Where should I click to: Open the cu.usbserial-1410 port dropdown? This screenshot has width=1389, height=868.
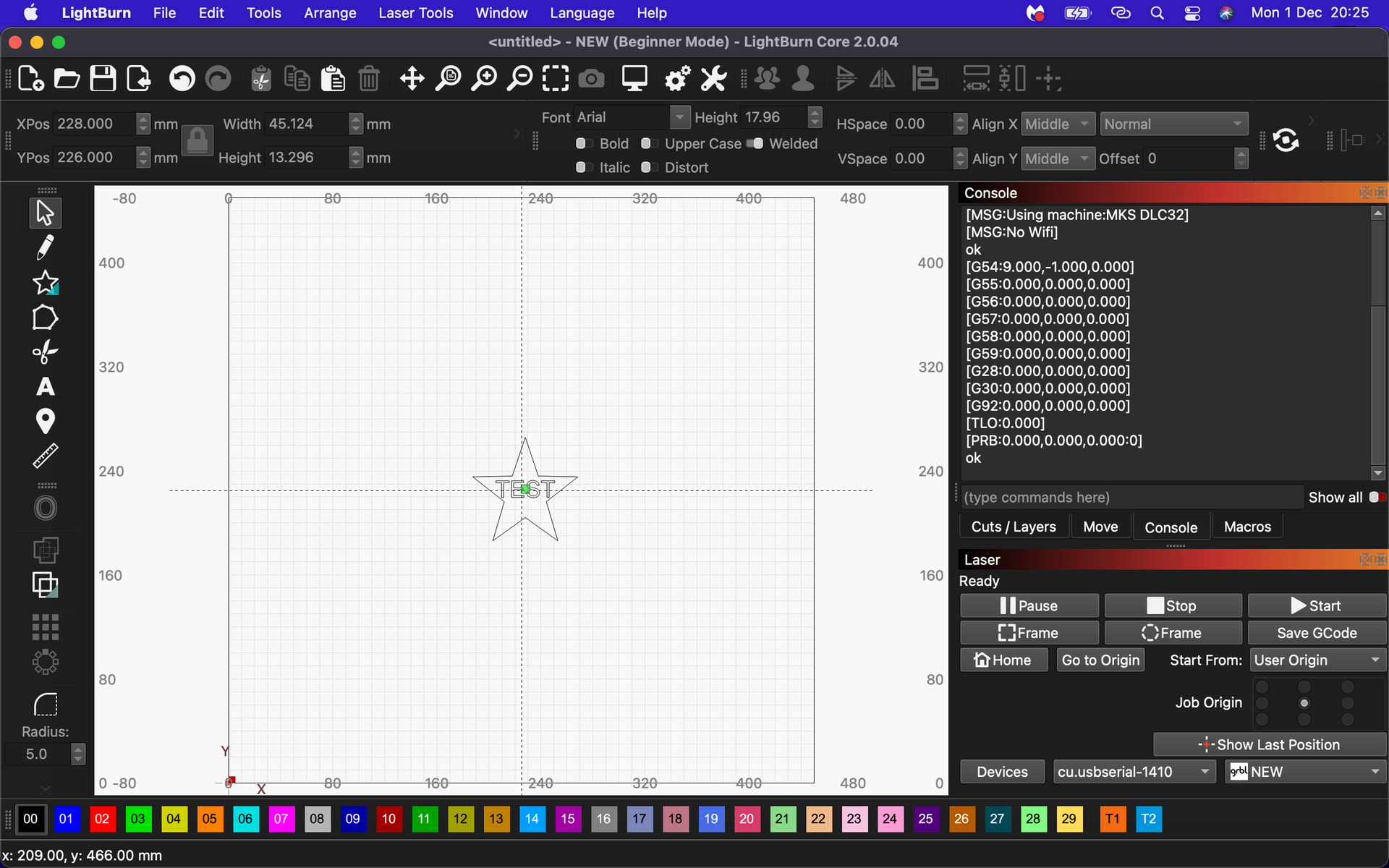pos(1133,772)
